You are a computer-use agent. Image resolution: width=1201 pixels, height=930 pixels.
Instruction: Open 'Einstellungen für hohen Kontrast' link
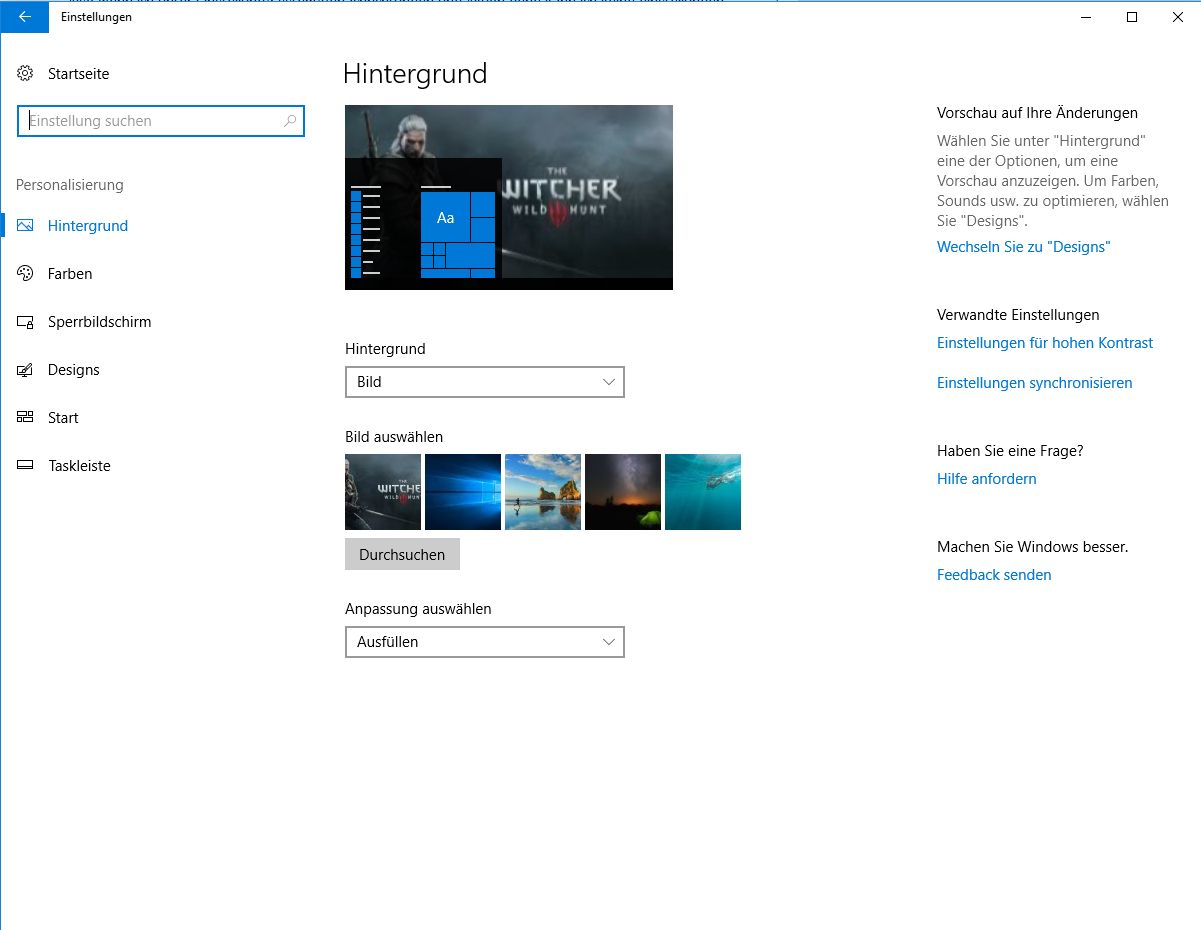[x=1045, y=343]
